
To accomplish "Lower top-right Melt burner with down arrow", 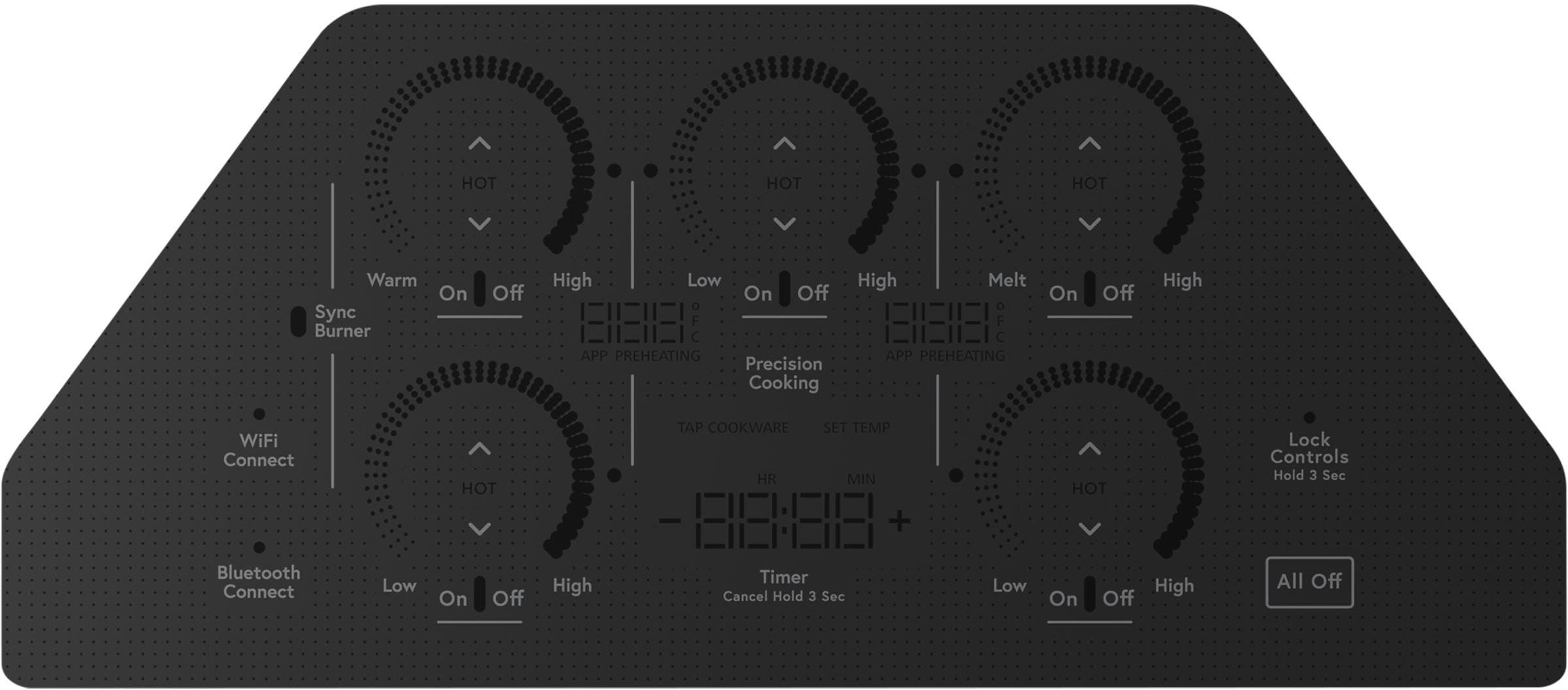I will tap(1089, 223).
